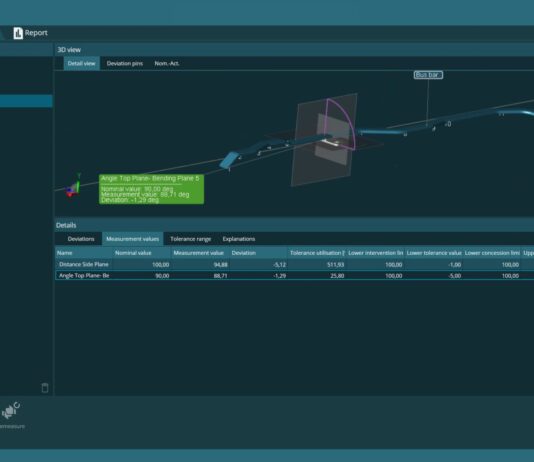The width and height of the screenshot is (534, 462).
Task: Click the remeasure icon at bottom left
Action: coord(11,411)
